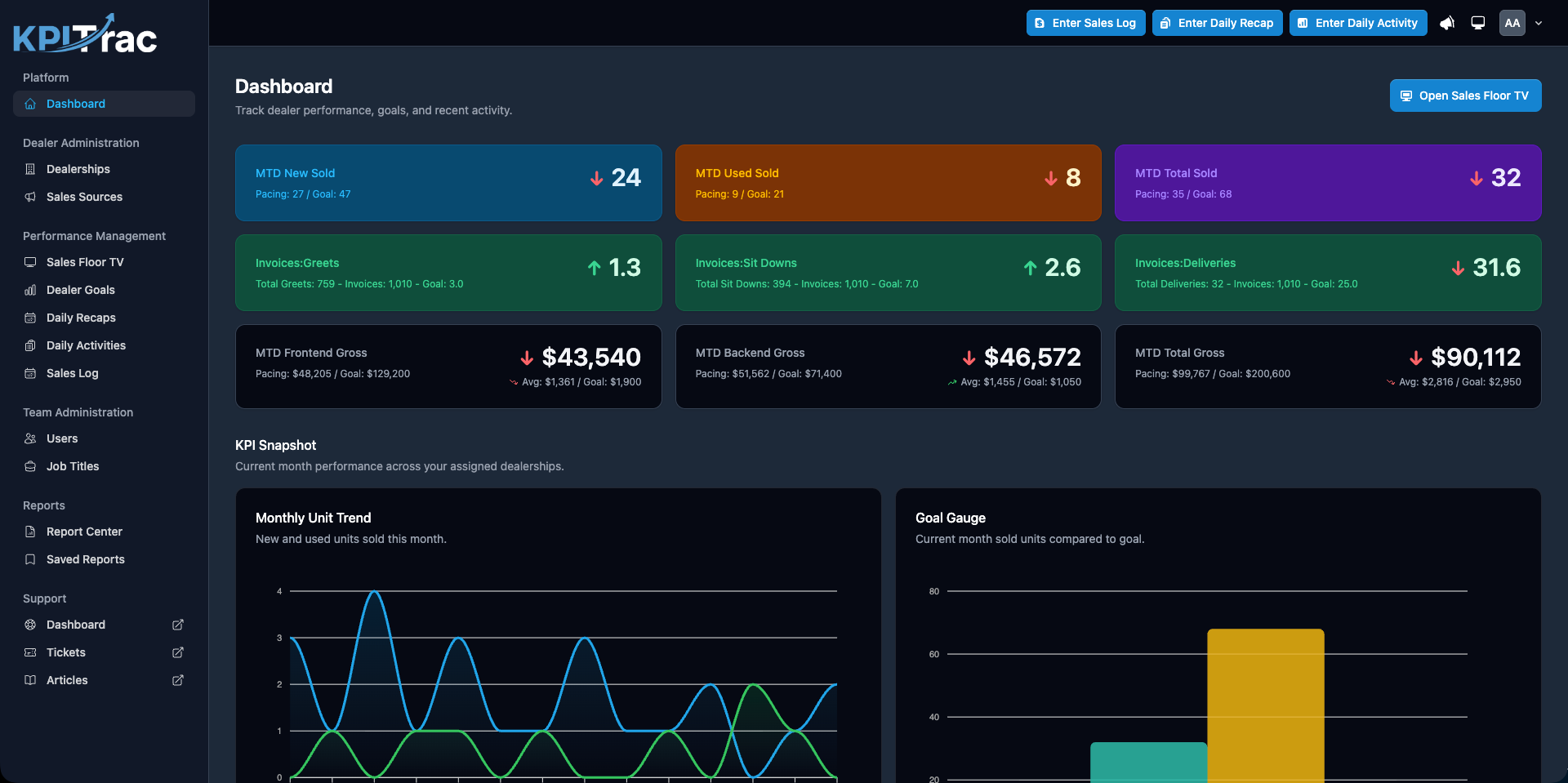Click Open Sales Floor TV button
Viewport: 1568px width, 783px height.
tap(1465, 96)
